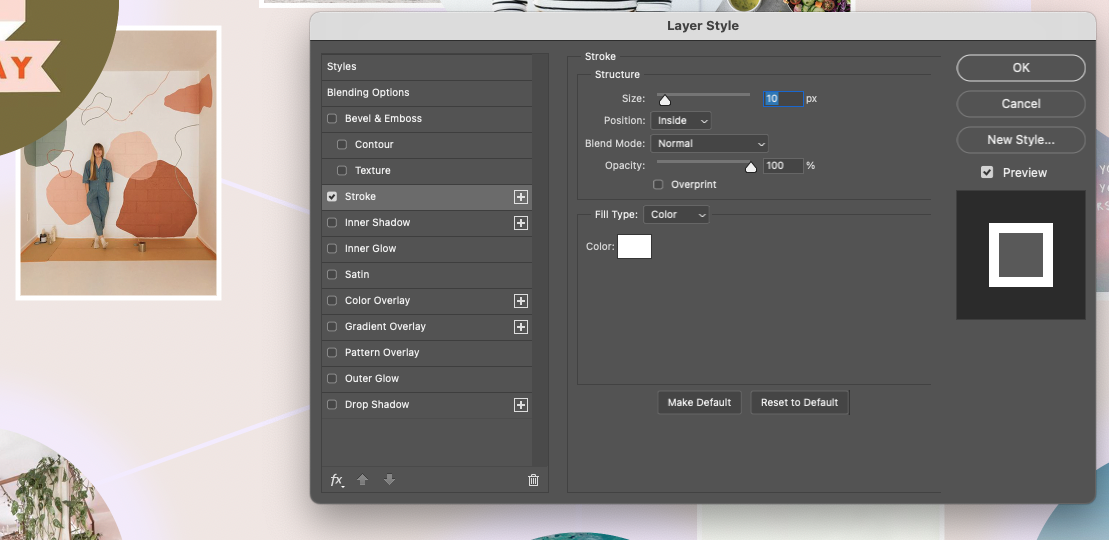Uncheck the Preview checkbox
The image size is (1109, 540).
[x=987, y=173]
